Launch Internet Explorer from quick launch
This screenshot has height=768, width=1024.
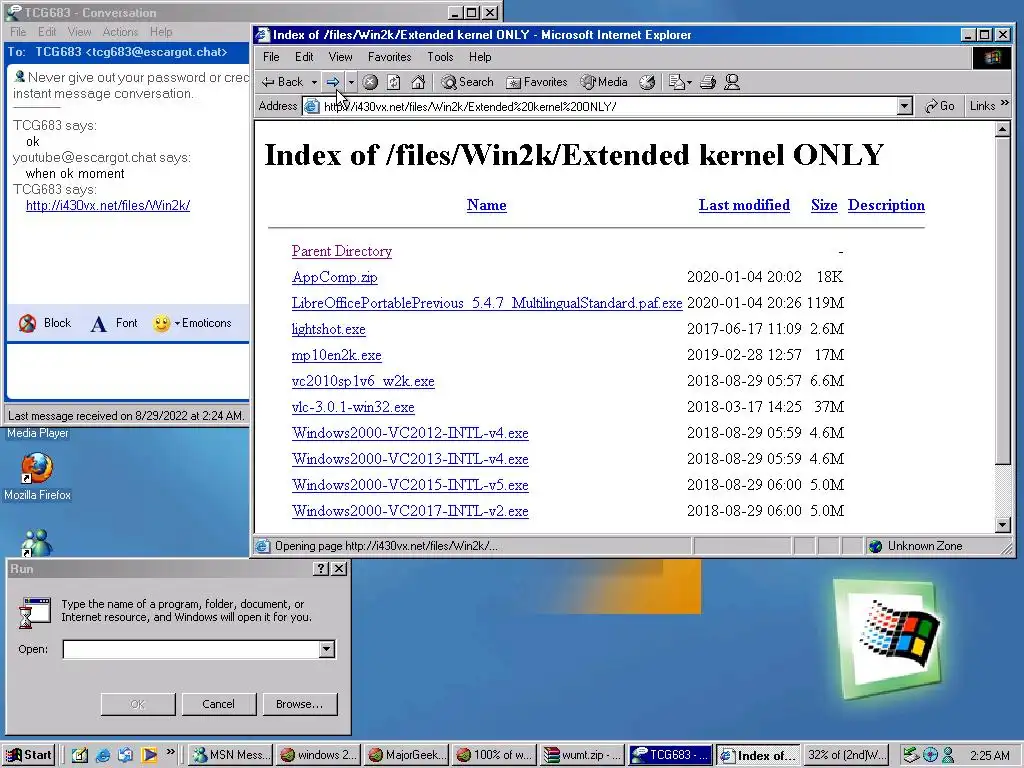[103, 755]
